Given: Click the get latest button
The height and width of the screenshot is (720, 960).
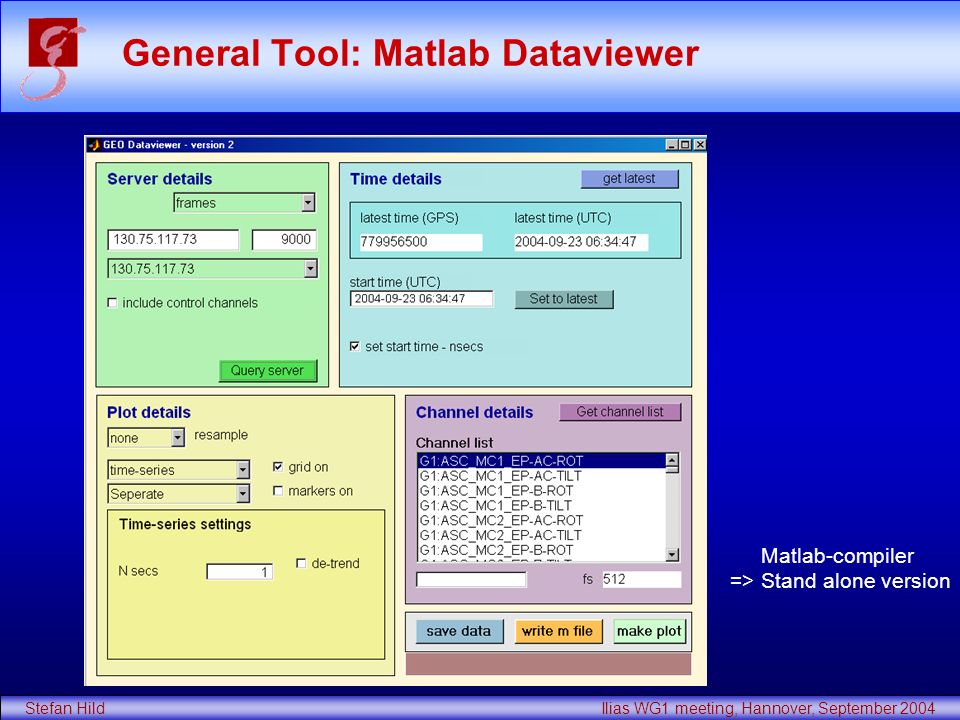Looking at the screenshot, I should 629,178.
